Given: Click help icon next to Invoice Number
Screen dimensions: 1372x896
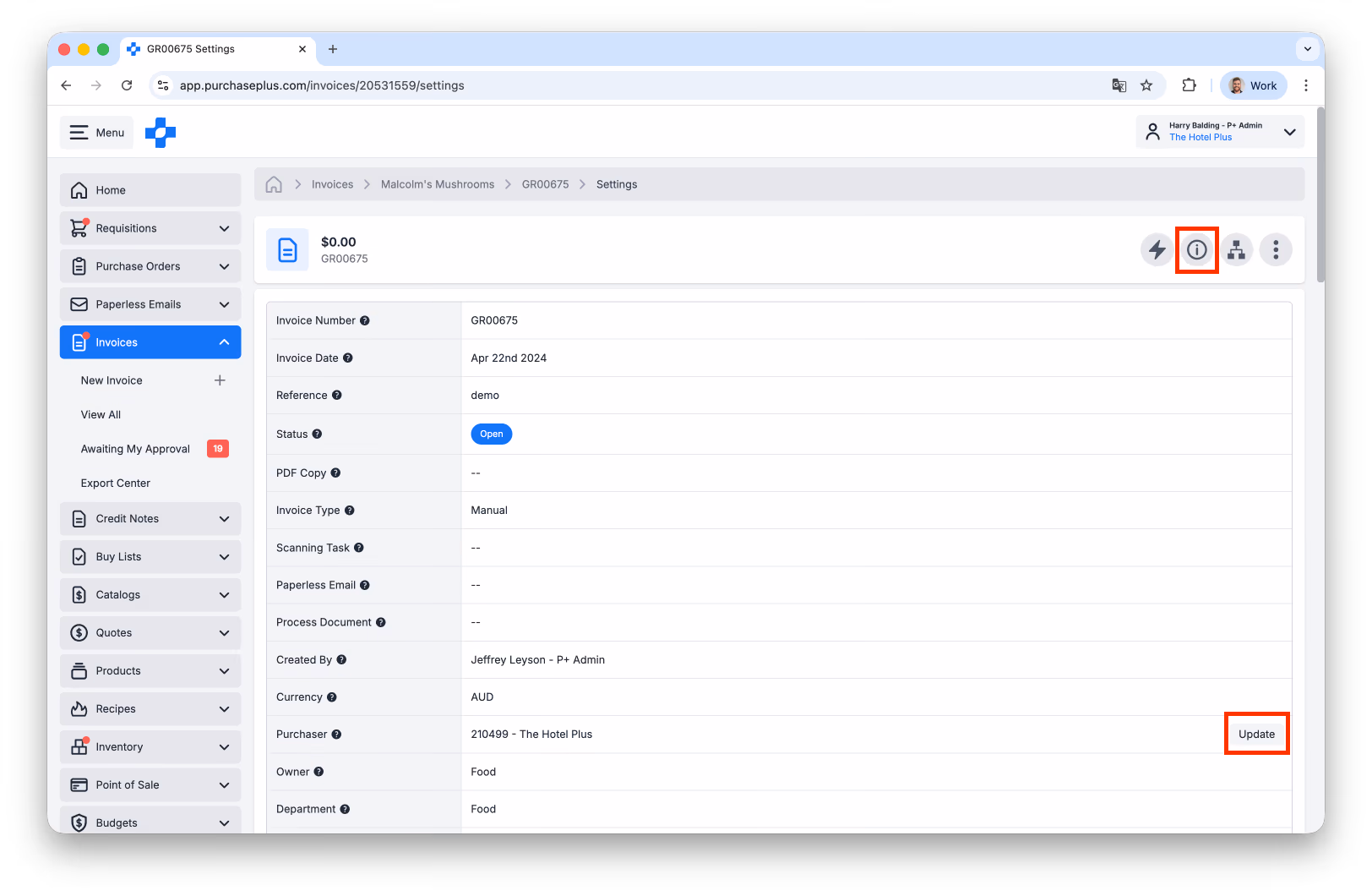Looking at the screenshot, I should [365, 321].
